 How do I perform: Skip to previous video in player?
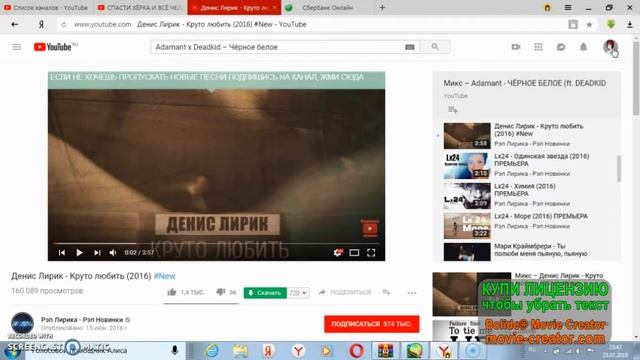62,253
